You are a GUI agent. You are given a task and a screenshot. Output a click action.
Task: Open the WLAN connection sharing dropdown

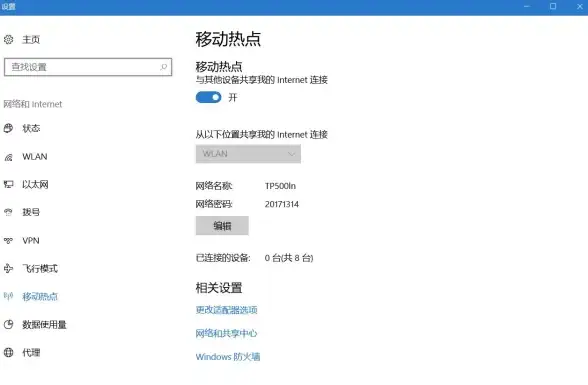coord(248,154)
